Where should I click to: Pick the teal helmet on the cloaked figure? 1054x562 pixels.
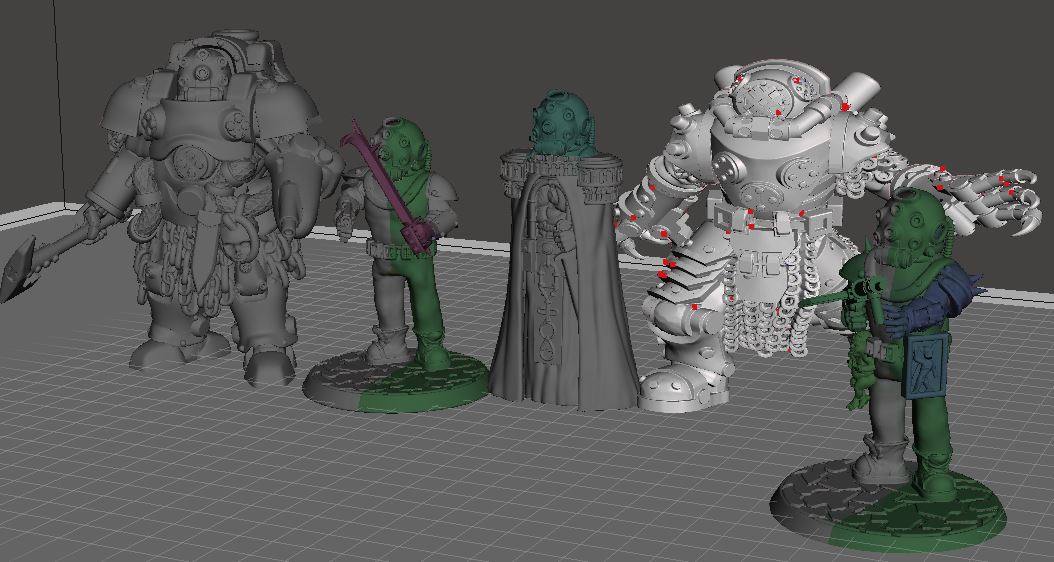(x=562, y=124)
